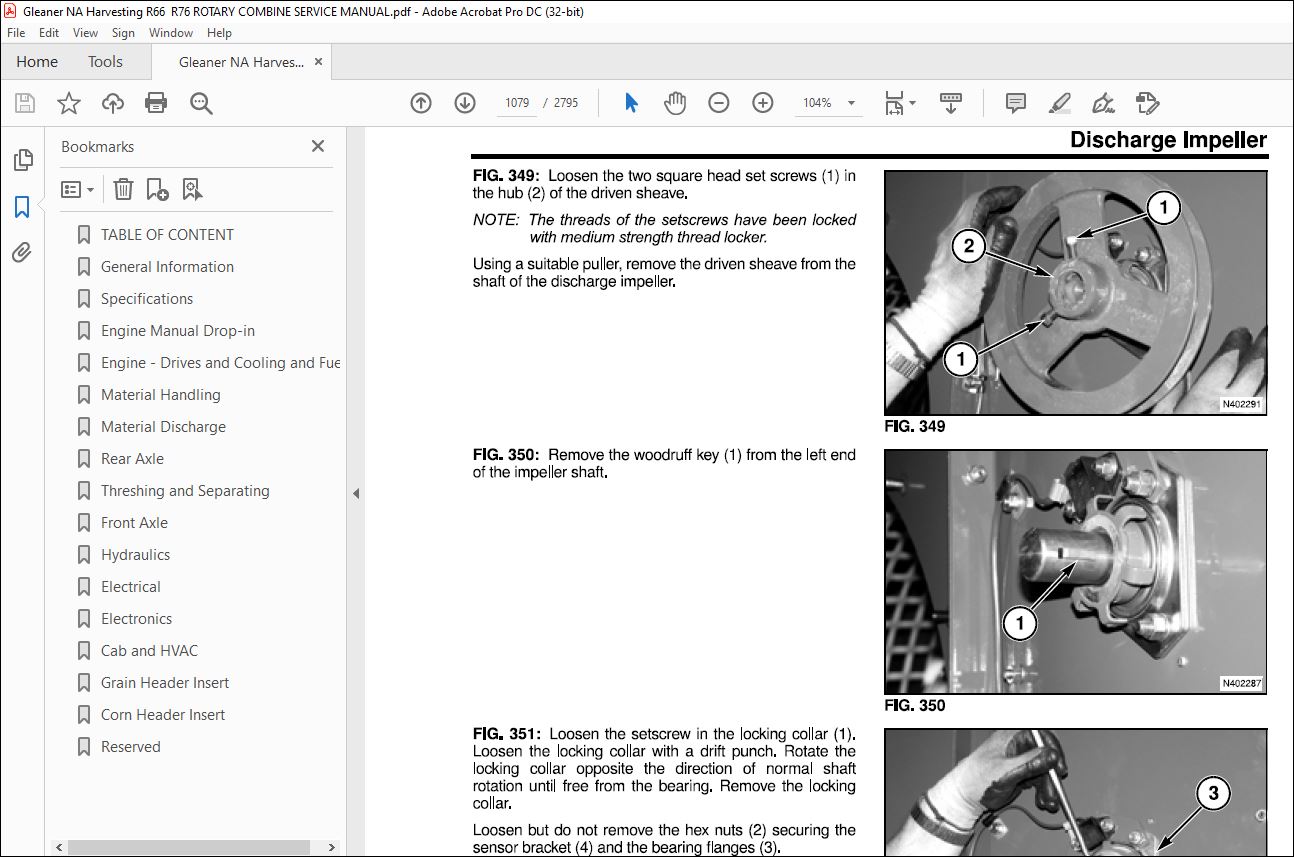Click the page number field showing 1079
Image resolution: width=1294 pixels, height=857 pixels.
pos(517,103)
